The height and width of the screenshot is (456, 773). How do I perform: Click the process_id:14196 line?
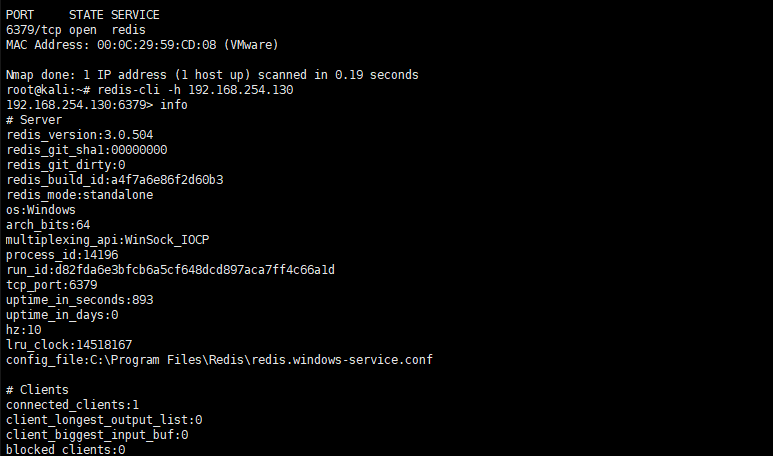62,255
